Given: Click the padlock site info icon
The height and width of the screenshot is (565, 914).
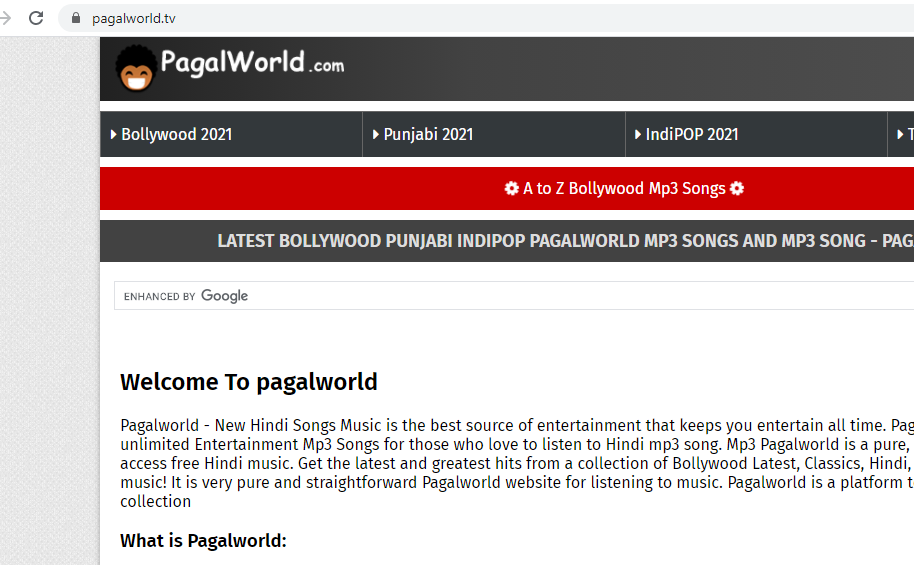Looking at the screenshot, I should pos(76,18).
